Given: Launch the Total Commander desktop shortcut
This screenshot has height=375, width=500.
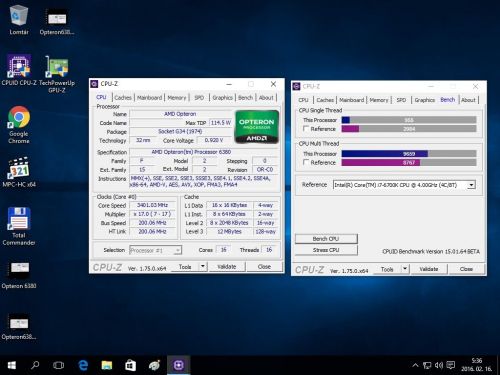Looking at the screenshot, I should click(19, 226).
